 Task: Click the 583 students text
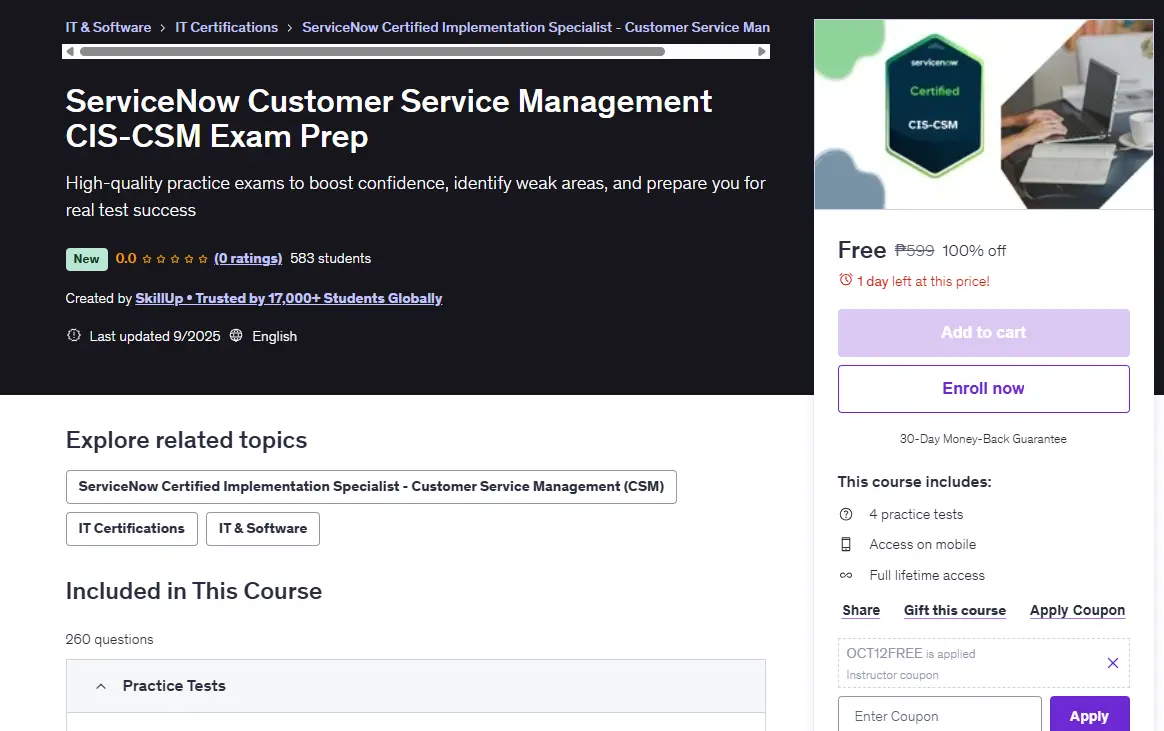click(x=330, y=258)
